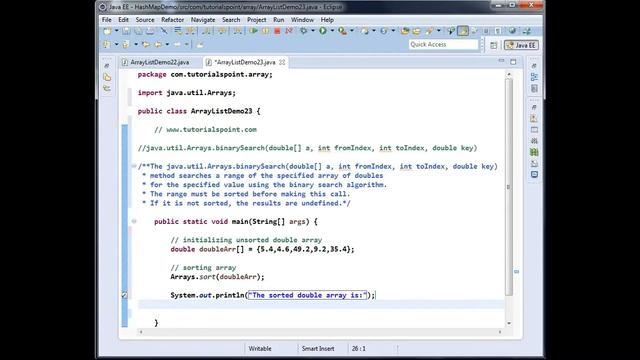Click the Open Perspective icon
Image resolution: width=640 pixels, height=360 pixels.
coord(493,45)
